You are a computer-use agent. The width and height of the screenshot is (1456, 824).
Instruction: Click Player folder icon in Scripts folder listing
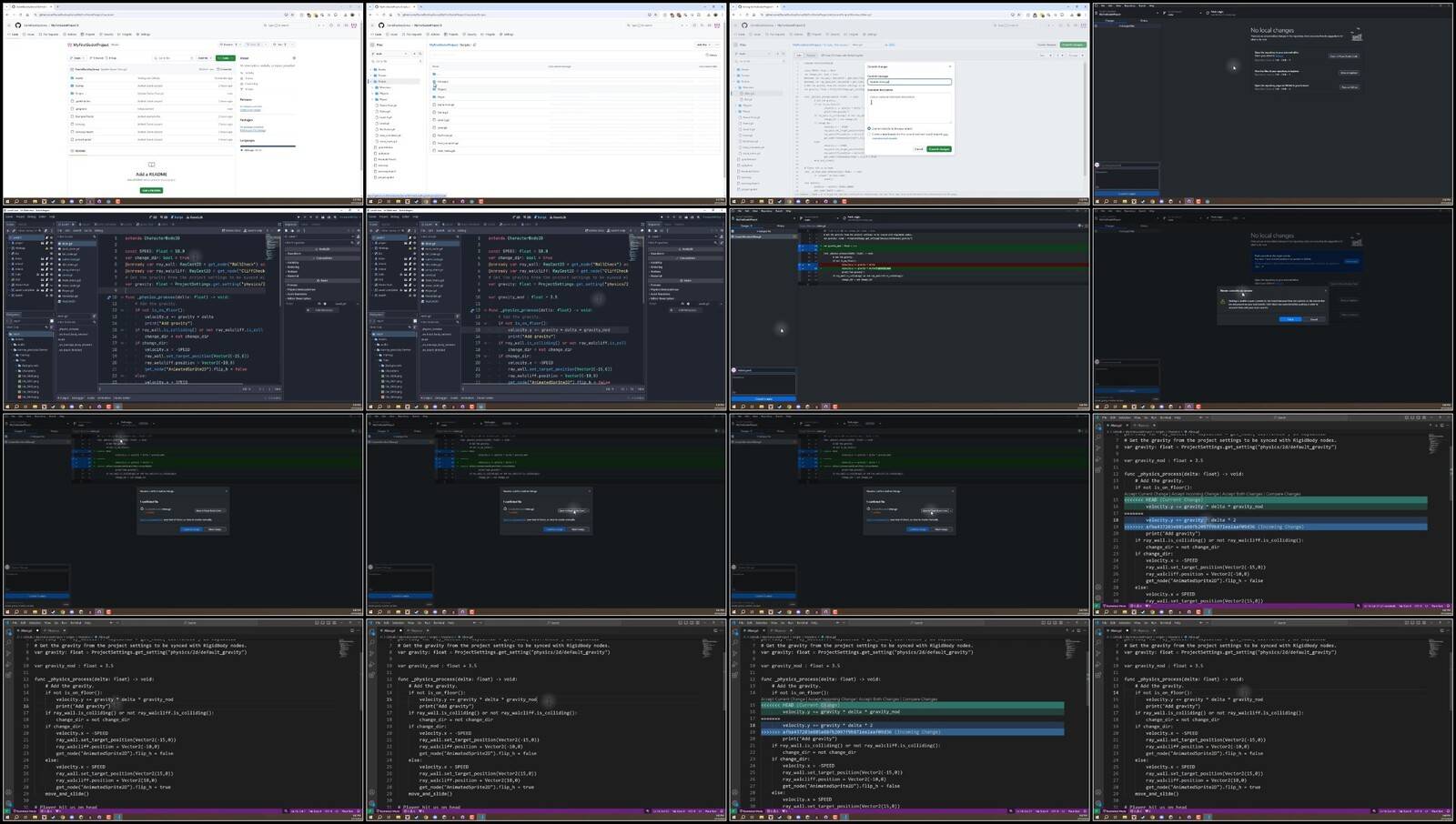[x=434, y=96]
